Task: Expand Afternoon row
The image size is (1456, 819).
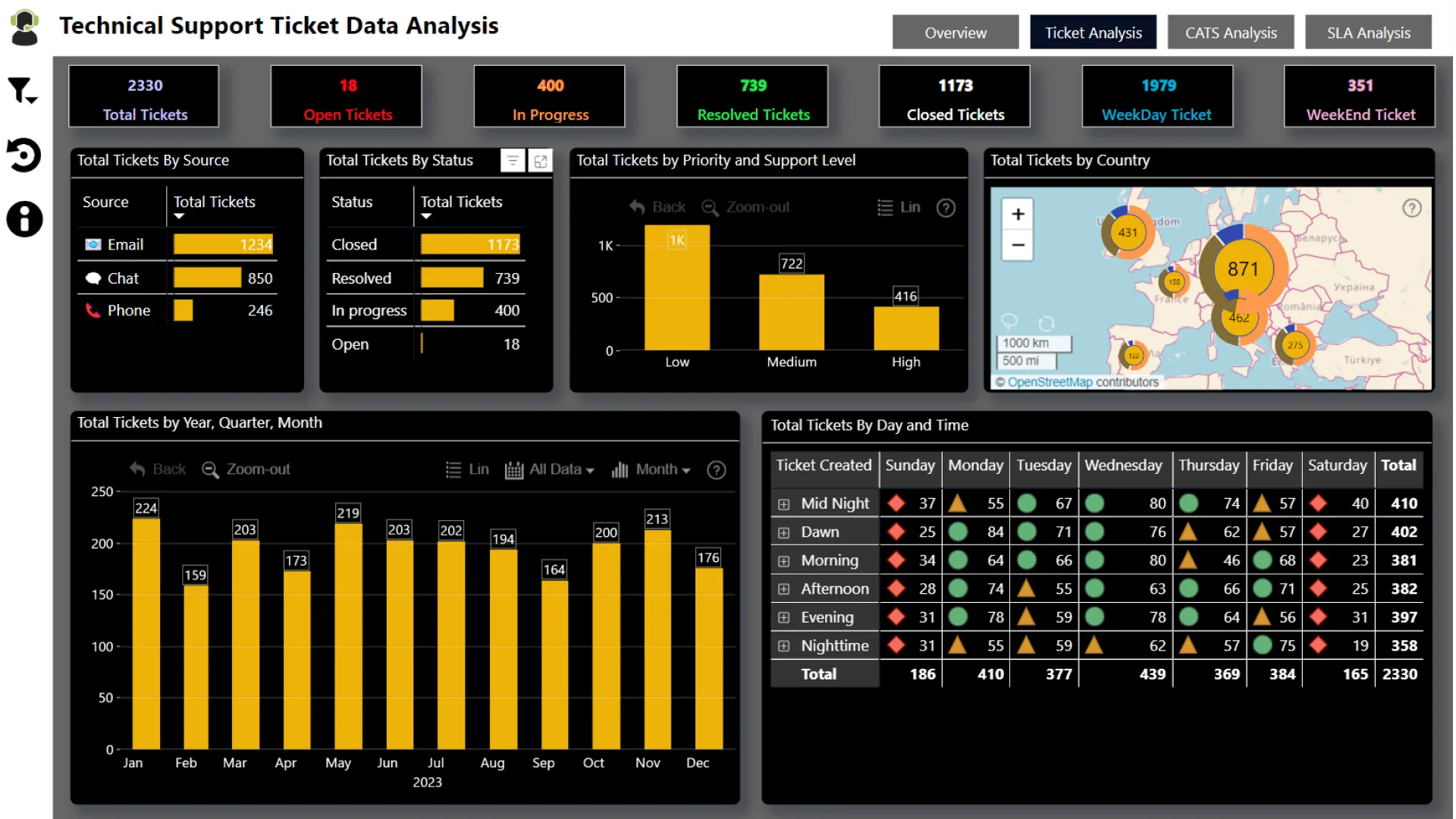Action: [x=783, y=589]
